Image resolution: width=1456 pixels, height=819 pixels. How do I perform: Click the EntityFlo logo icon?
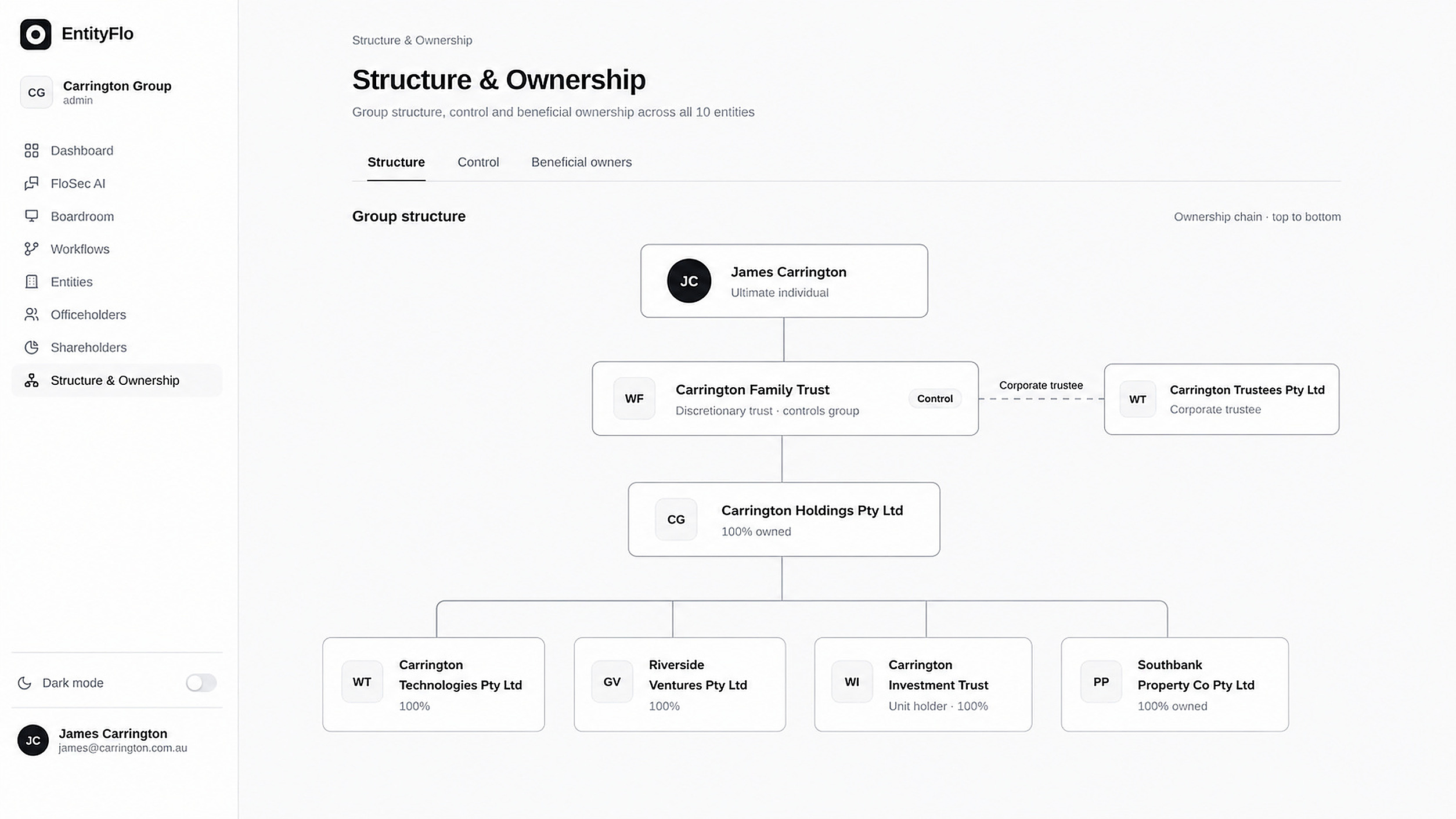tap(35, 34)
